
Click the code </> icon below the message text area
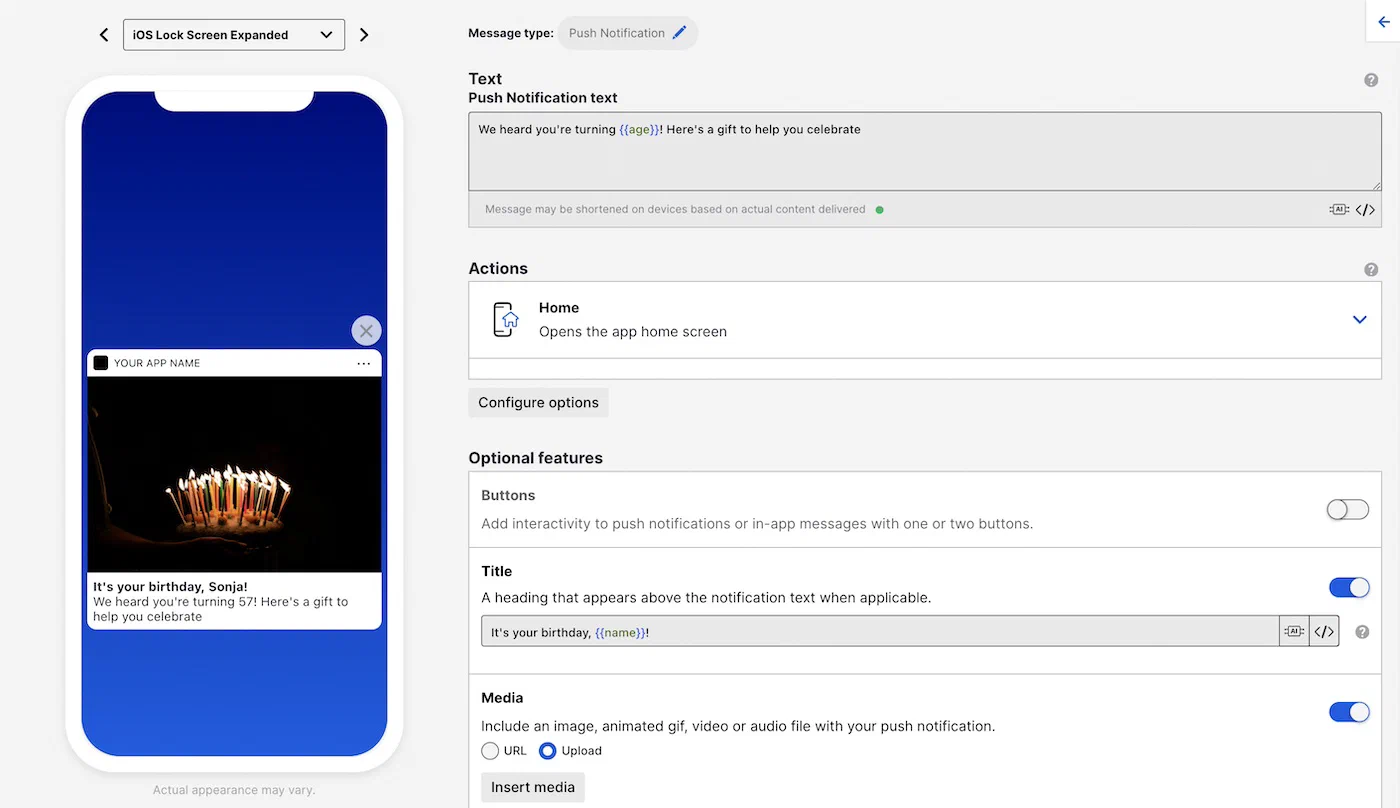[1366, 209]
